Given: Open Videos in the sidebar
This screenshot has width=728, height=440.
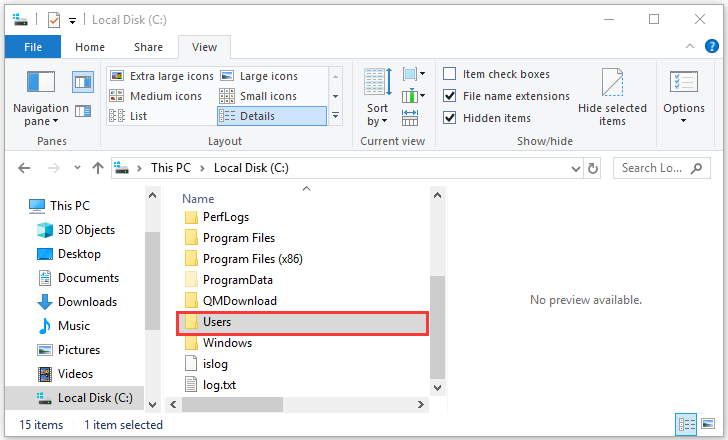Looking at the screenshot, I should click(x=75, y=374).
